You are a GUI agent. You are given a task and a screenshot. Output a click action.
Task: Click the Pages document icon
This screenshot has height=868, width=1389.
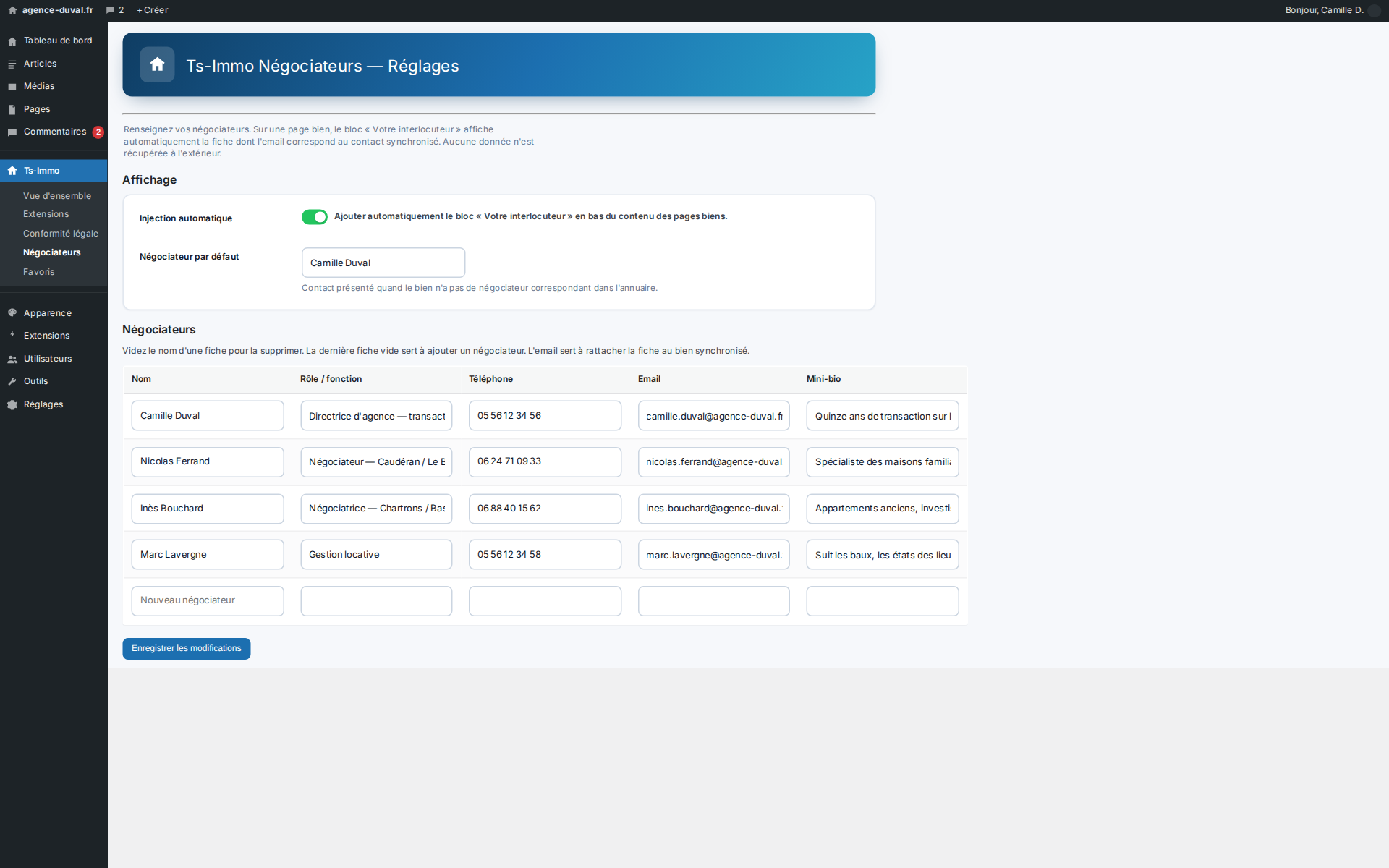(x=12, y=110)
